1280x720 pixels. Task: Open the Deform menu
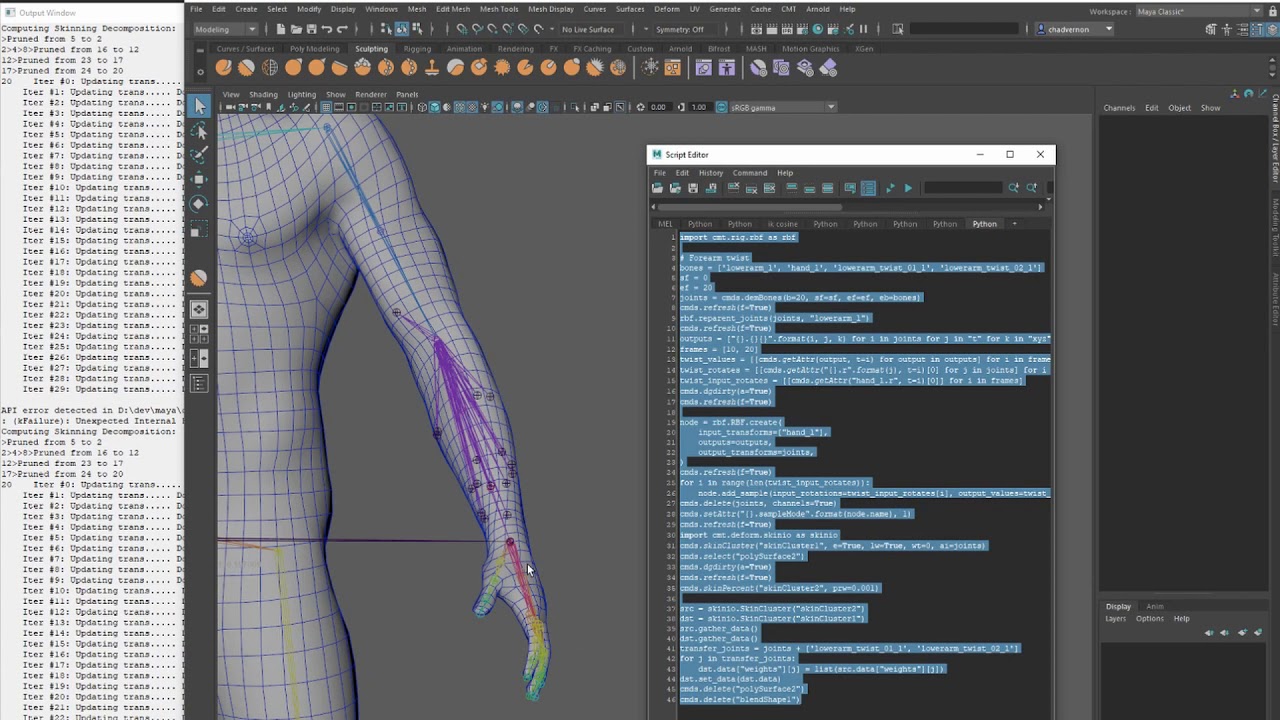coord(666,9)
